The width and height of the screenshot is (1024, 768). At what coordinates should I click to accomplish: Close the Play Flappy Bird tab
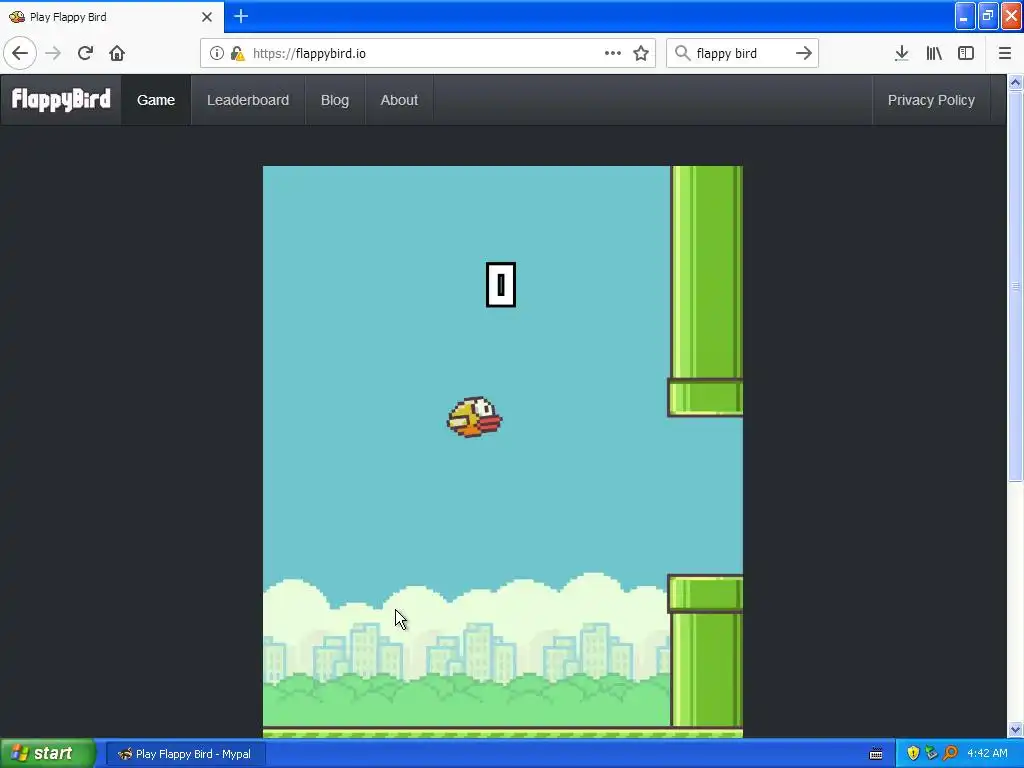tap(207, 17)
